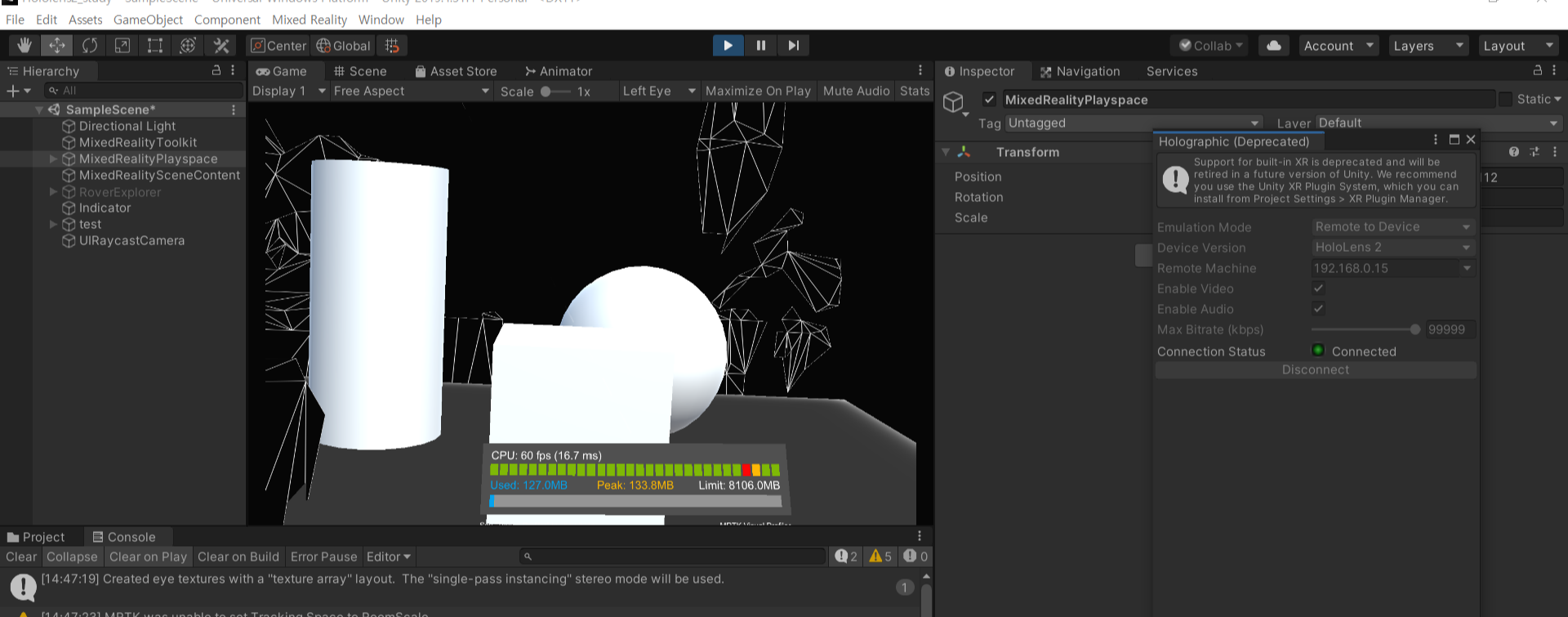This screenshot has width=1568, height=617.
Task: Lock the Hierarchy panel
Action: tap(216, 71)
